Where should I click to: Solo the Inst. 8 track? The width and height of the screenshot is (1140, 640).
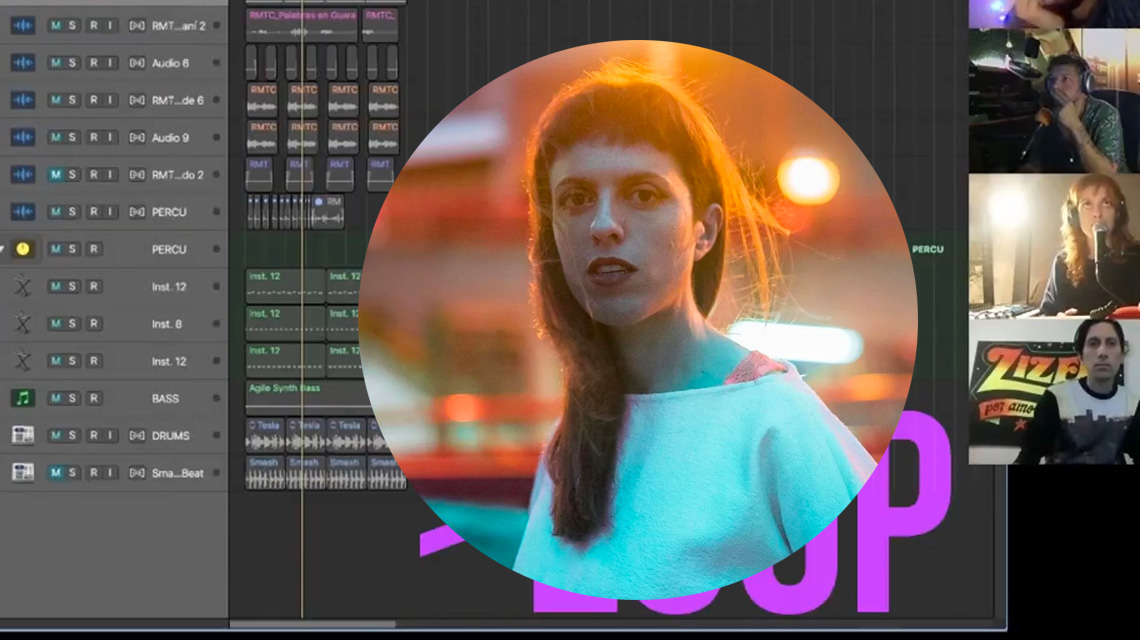[72, 324]
